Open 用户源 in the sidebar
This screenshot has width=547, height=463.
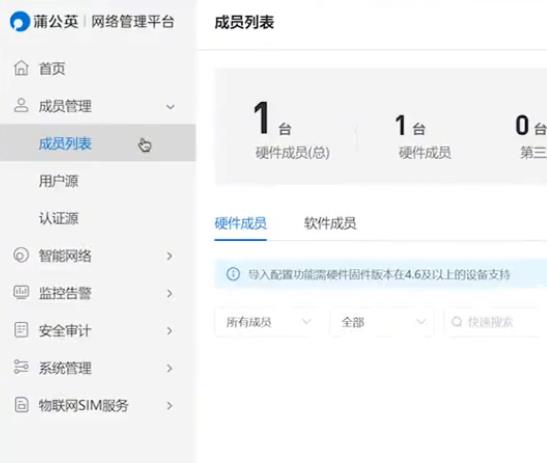point(59,181)
